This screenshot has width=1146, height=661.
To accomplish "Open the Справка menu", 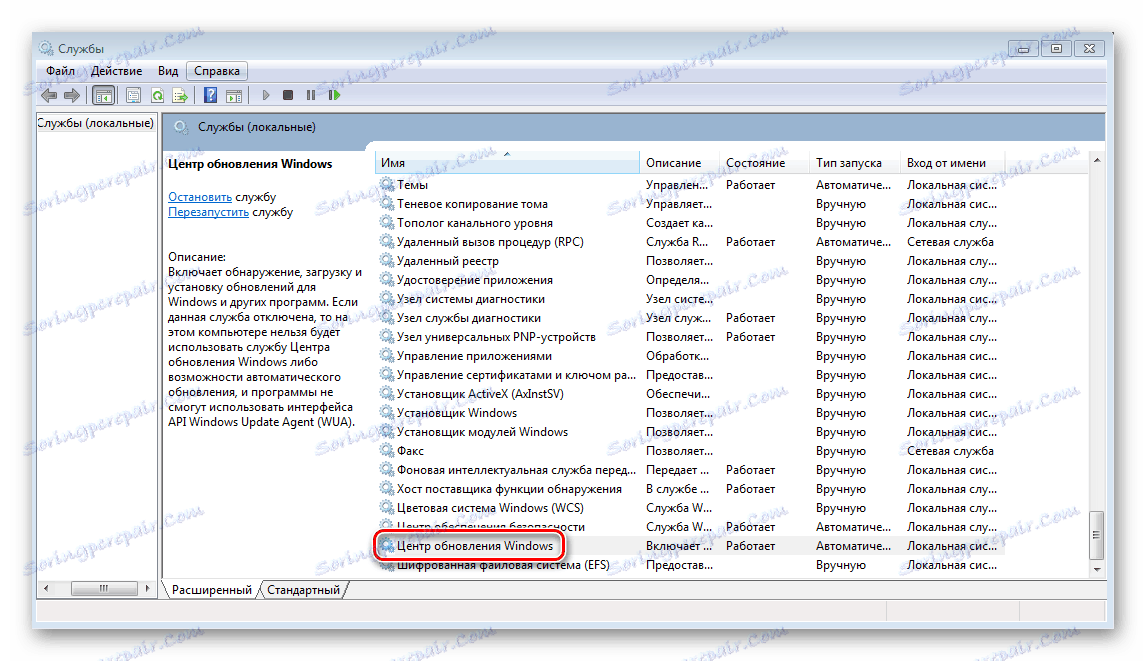I will tap(216, 70).
